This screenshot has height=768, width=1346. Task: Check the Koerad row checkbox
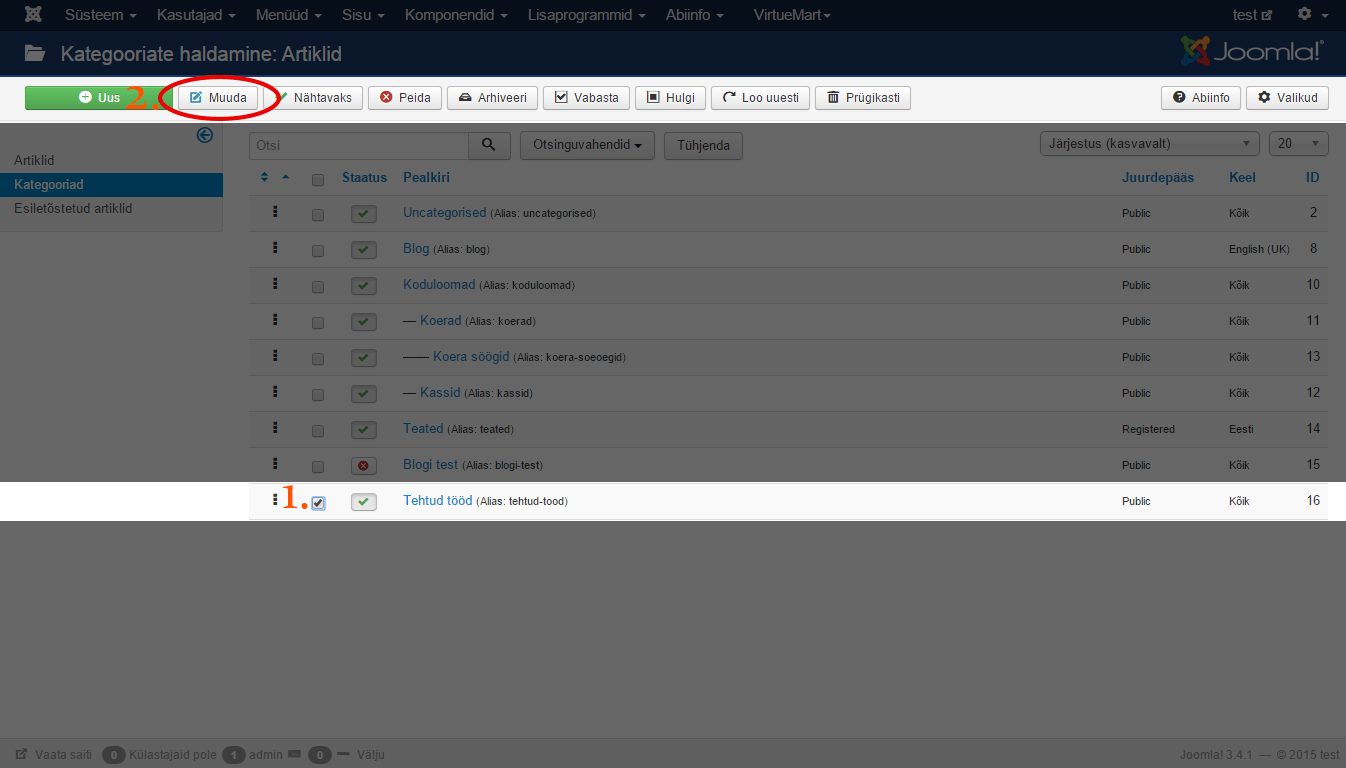318,323
